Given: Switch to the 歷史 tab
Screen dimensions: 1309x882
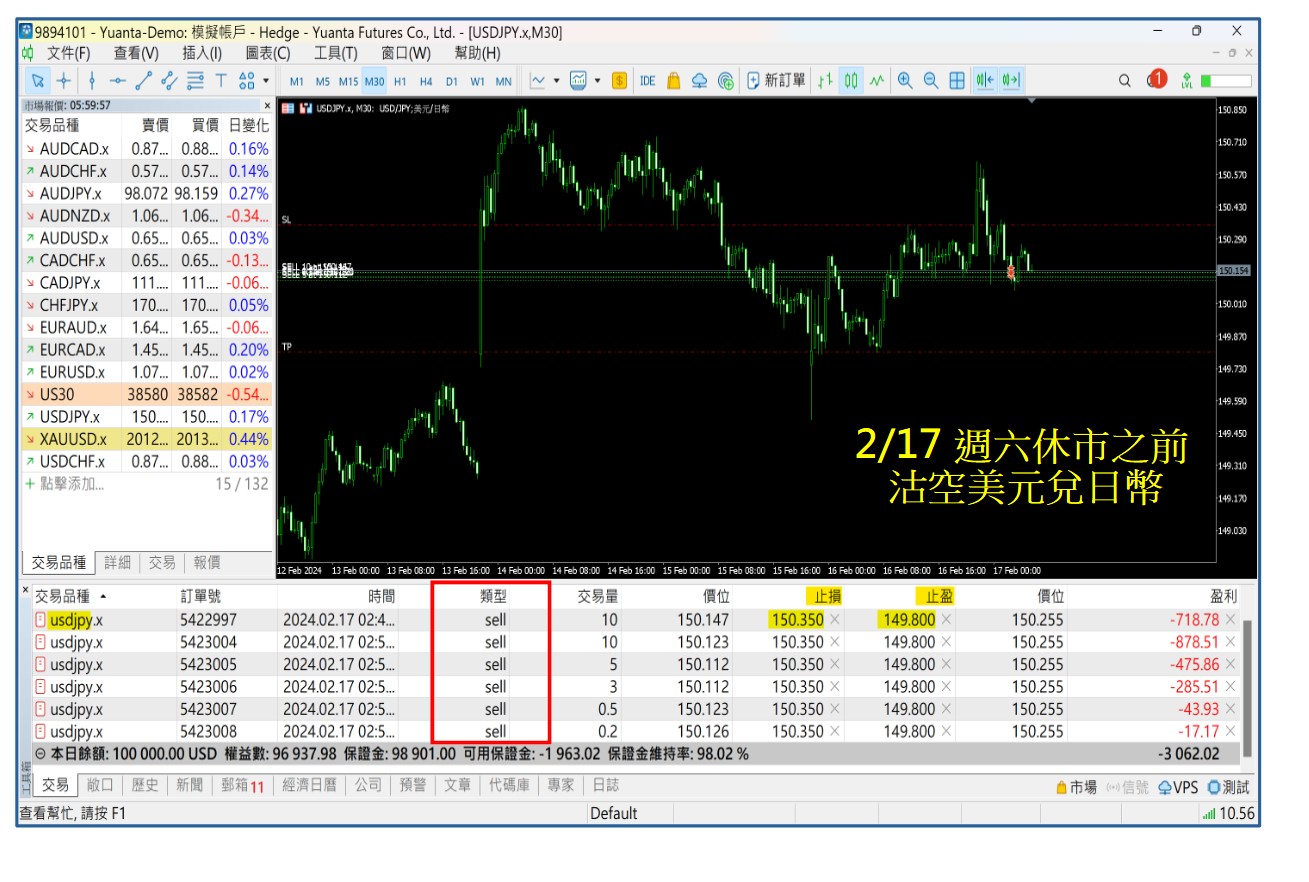Looking at the screenshot, I should 145,786.
